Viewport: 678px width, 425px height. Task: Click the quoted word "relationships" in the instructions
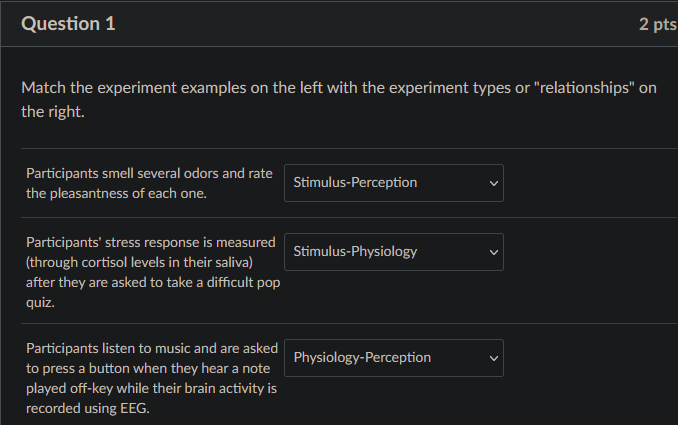coord(584,88)
